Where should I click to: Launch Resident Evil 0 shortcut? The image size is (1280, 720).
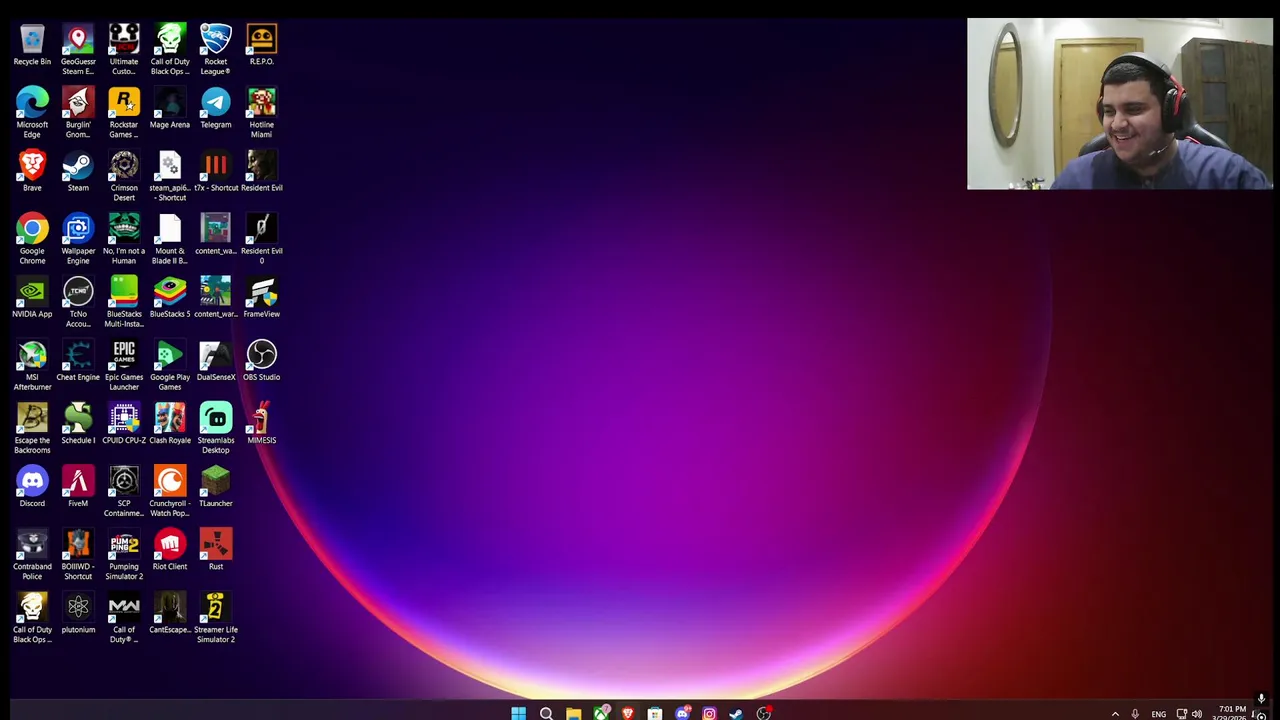tap(262, 240)
